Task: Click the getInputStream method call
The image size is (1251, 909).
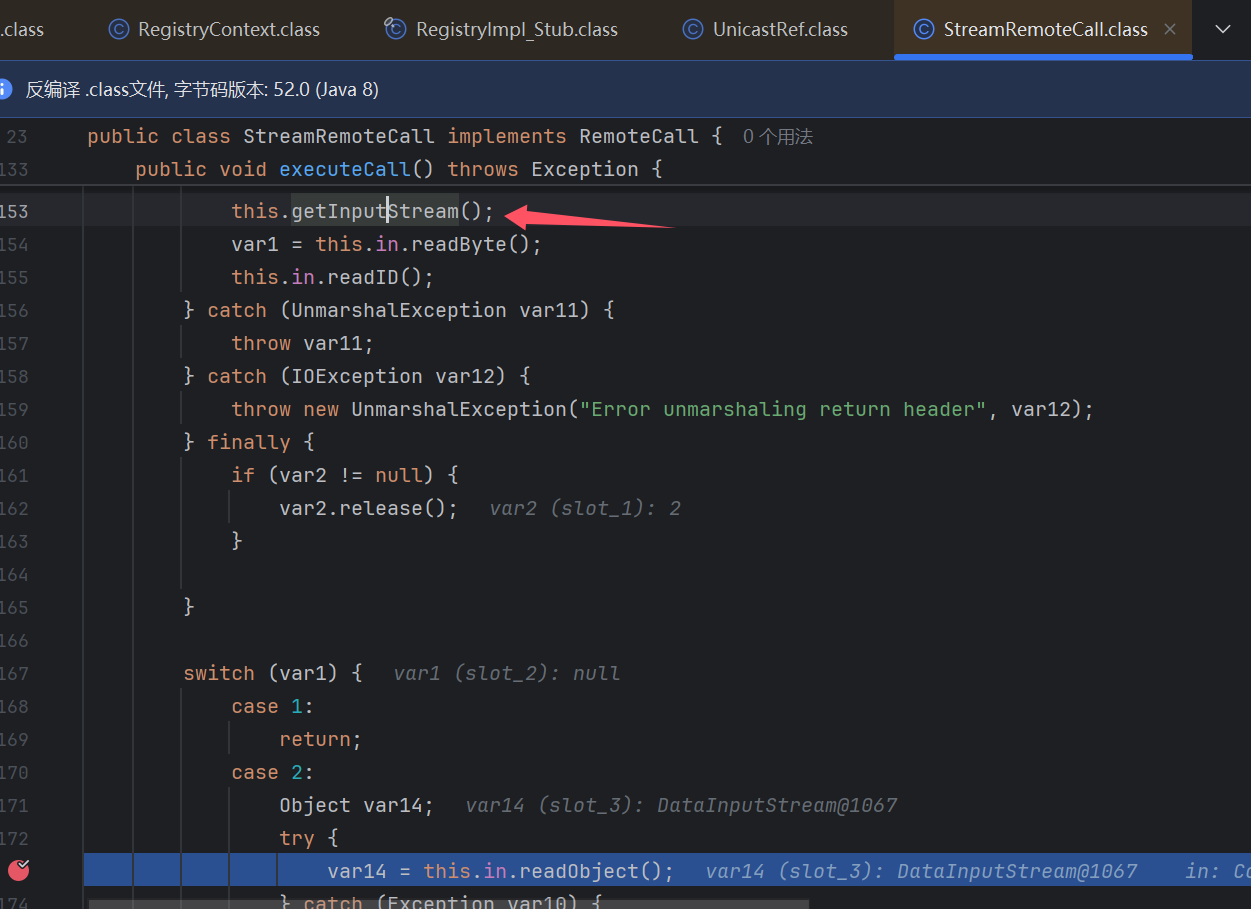Action: [375, 211]
